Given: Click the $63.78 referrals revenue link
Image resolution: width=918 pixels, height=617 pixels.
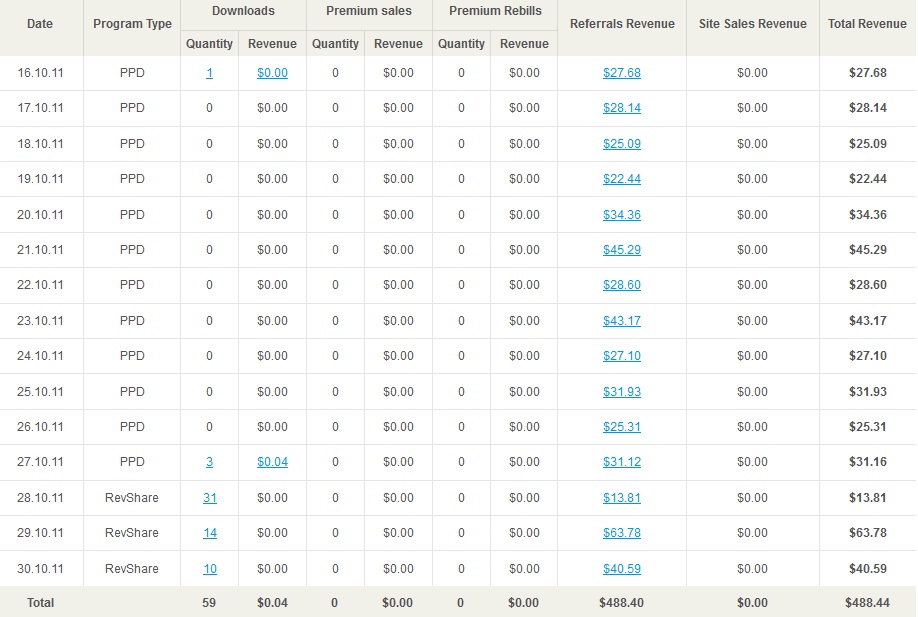Looking at the screenshot, I should [x=622, y=533].
